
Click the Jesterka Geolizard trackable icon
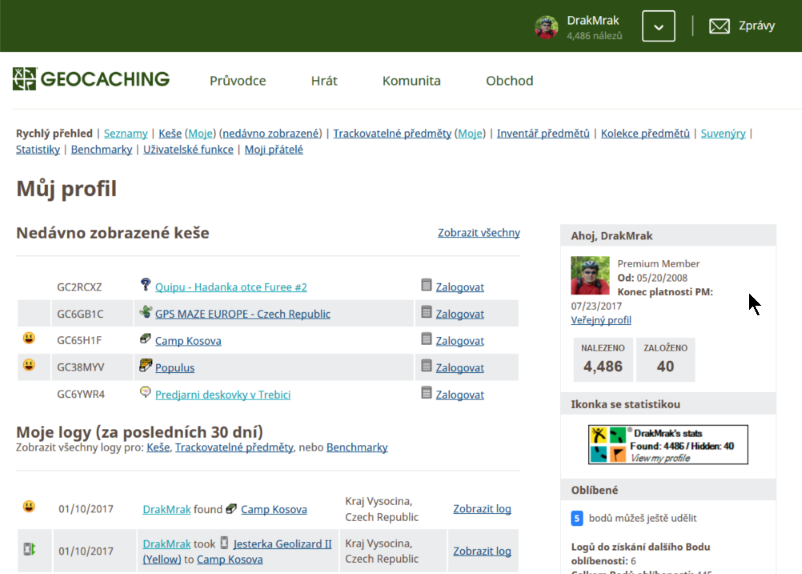225,543
